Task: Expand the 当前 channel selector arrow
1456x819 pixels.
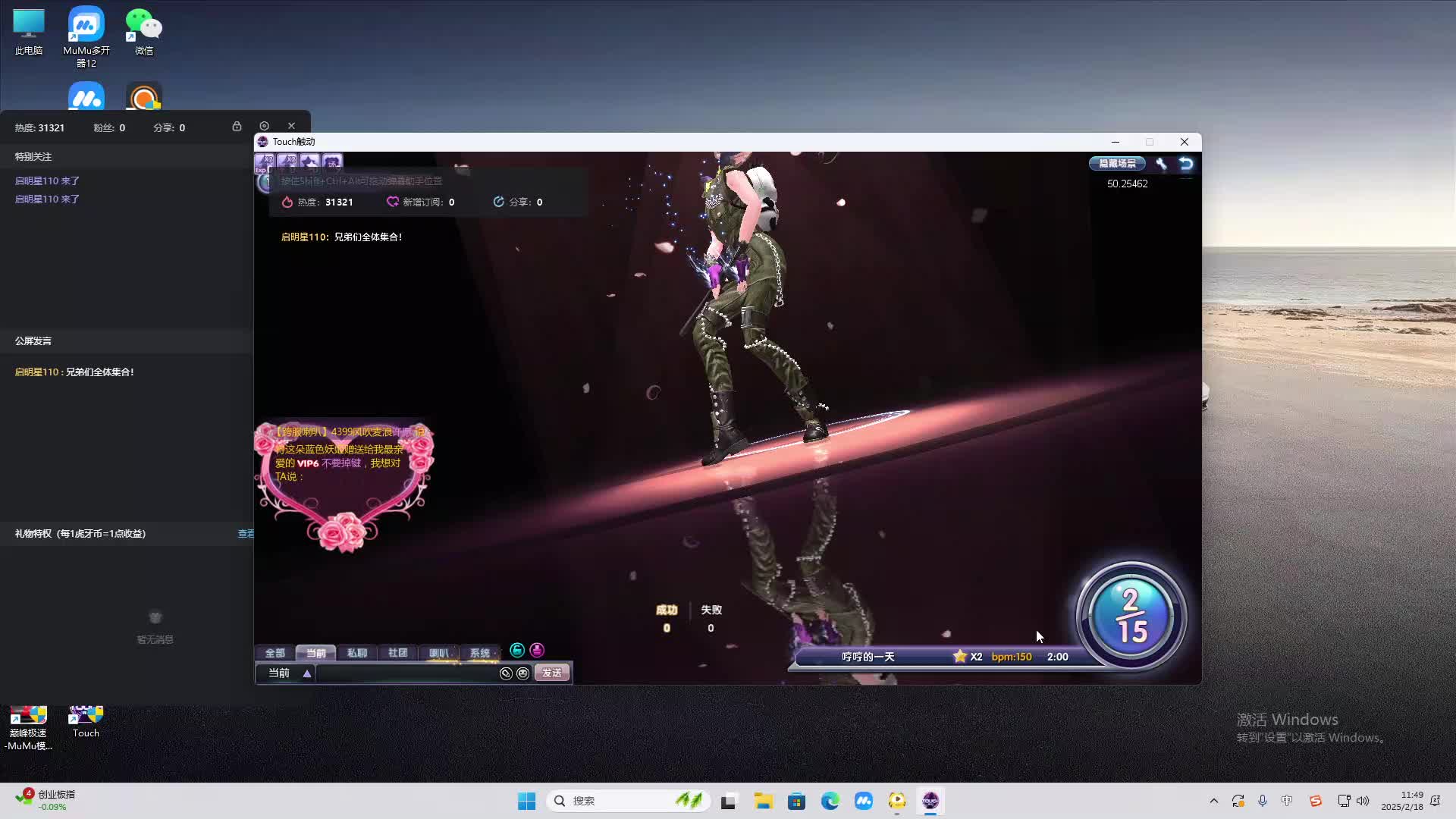Action: pyautogui.click(x=307, y=673)
